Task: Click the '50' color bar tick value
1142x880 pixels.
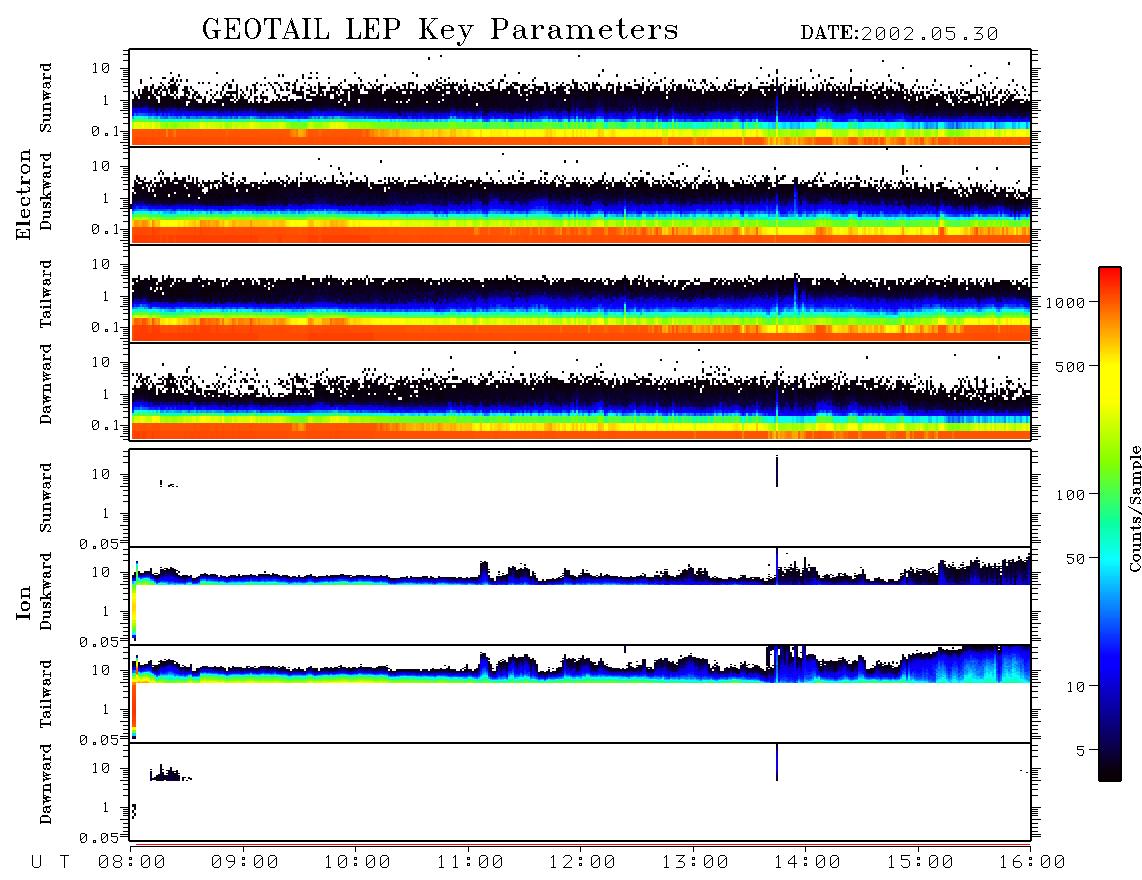Action: pos(1076,559)
